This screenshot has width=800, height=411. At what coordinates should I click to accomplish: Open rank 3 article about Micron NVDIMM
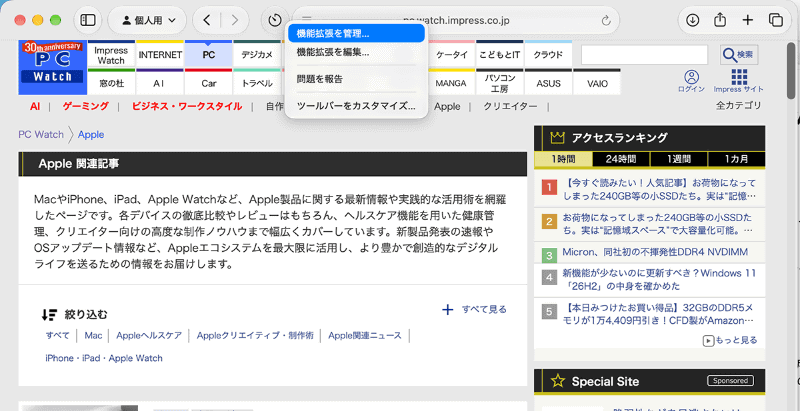point(655,252)
